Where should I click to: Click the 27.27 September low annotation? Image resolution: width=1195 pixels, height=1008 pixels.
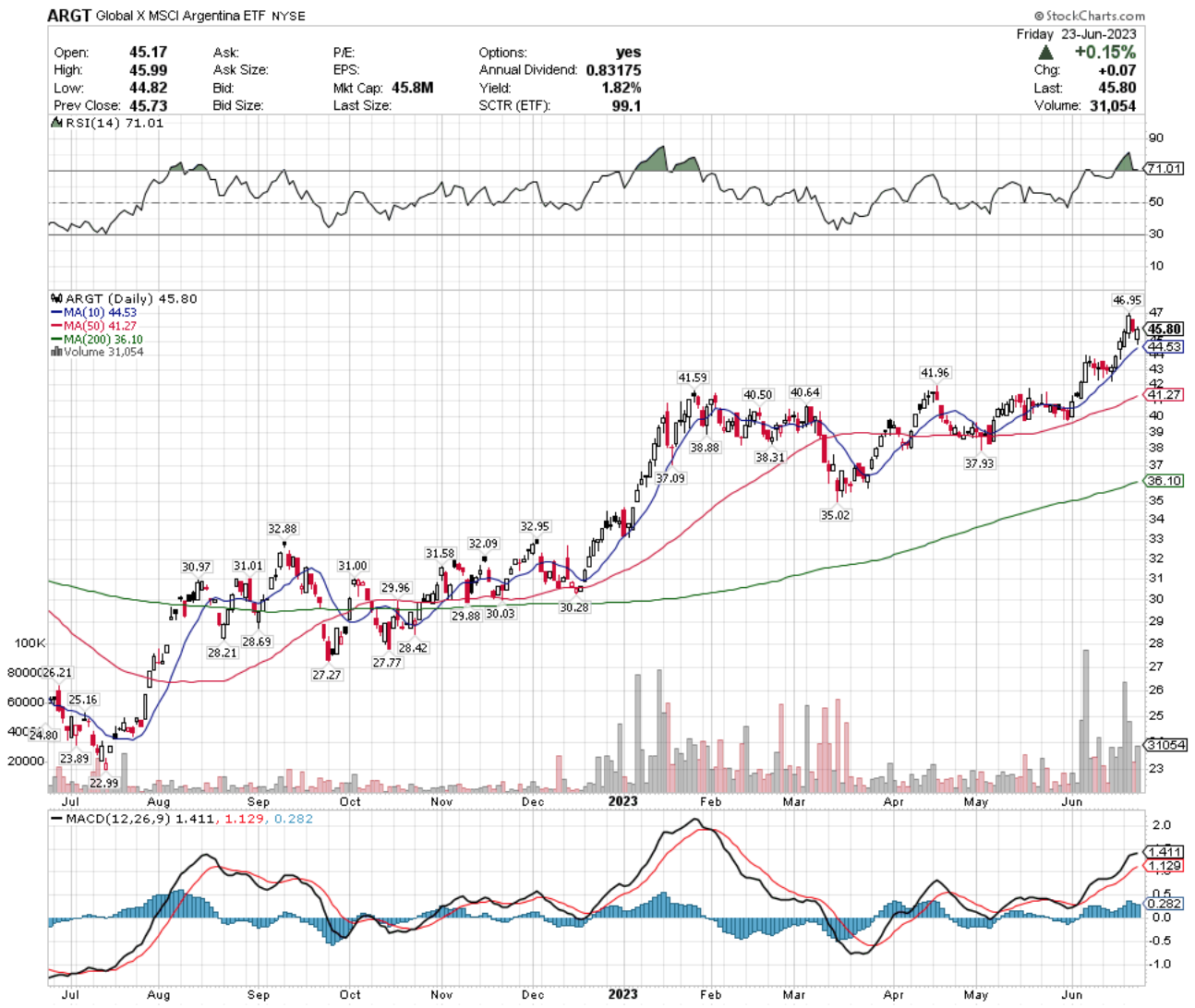pyautogui.click(x=327, y=675)
